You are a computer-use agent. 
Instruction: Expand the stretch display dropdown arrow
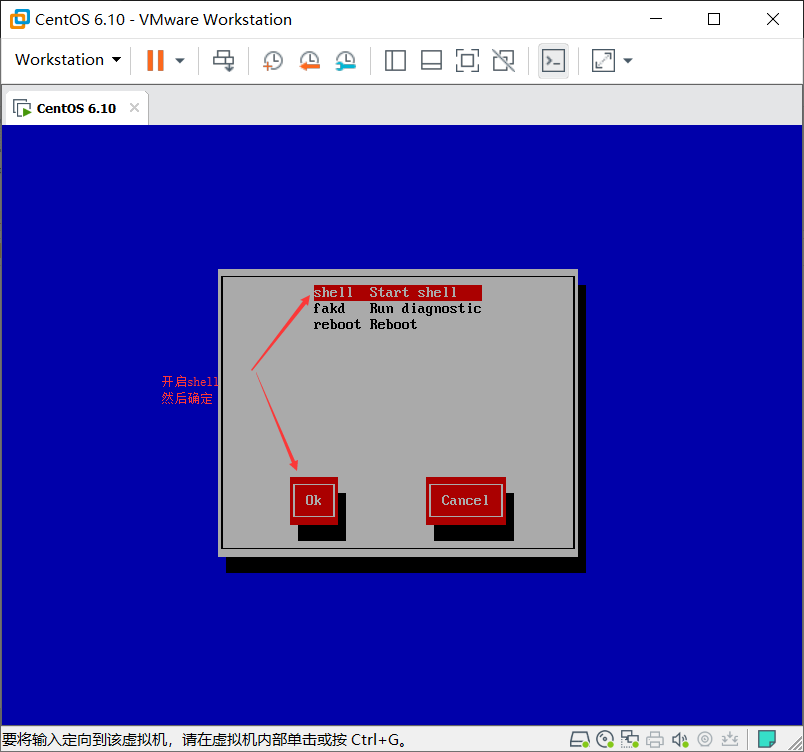(x=628, y=60)
